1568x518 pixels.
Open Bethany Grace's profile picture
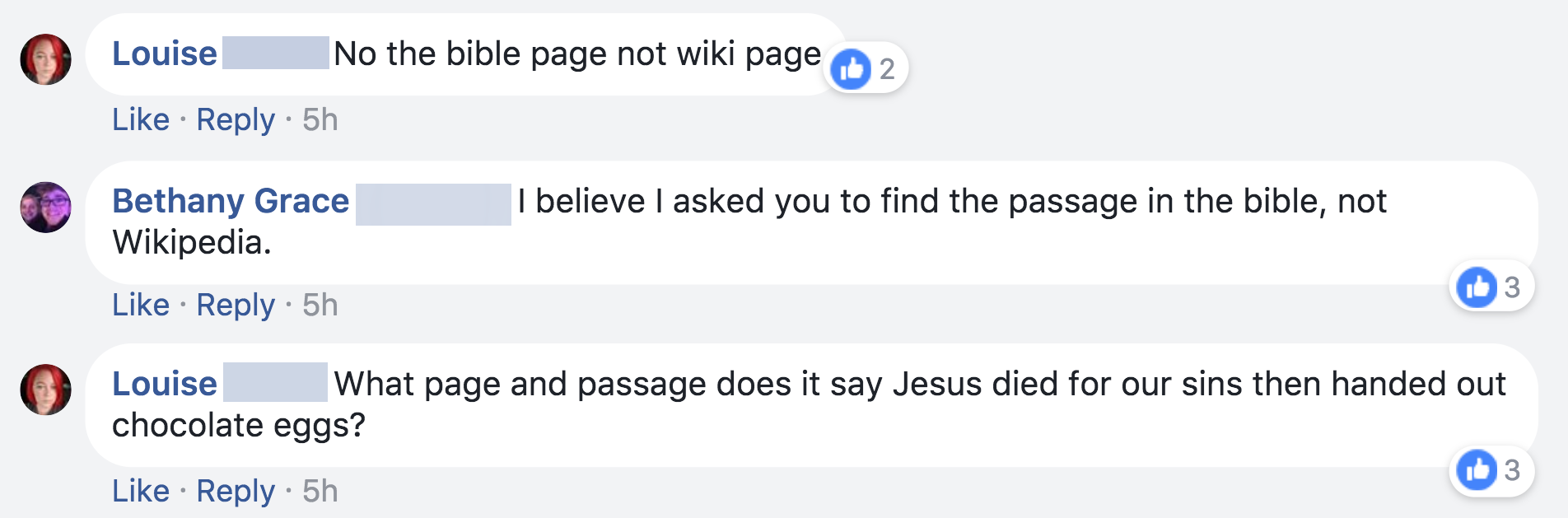click(46, 207)
